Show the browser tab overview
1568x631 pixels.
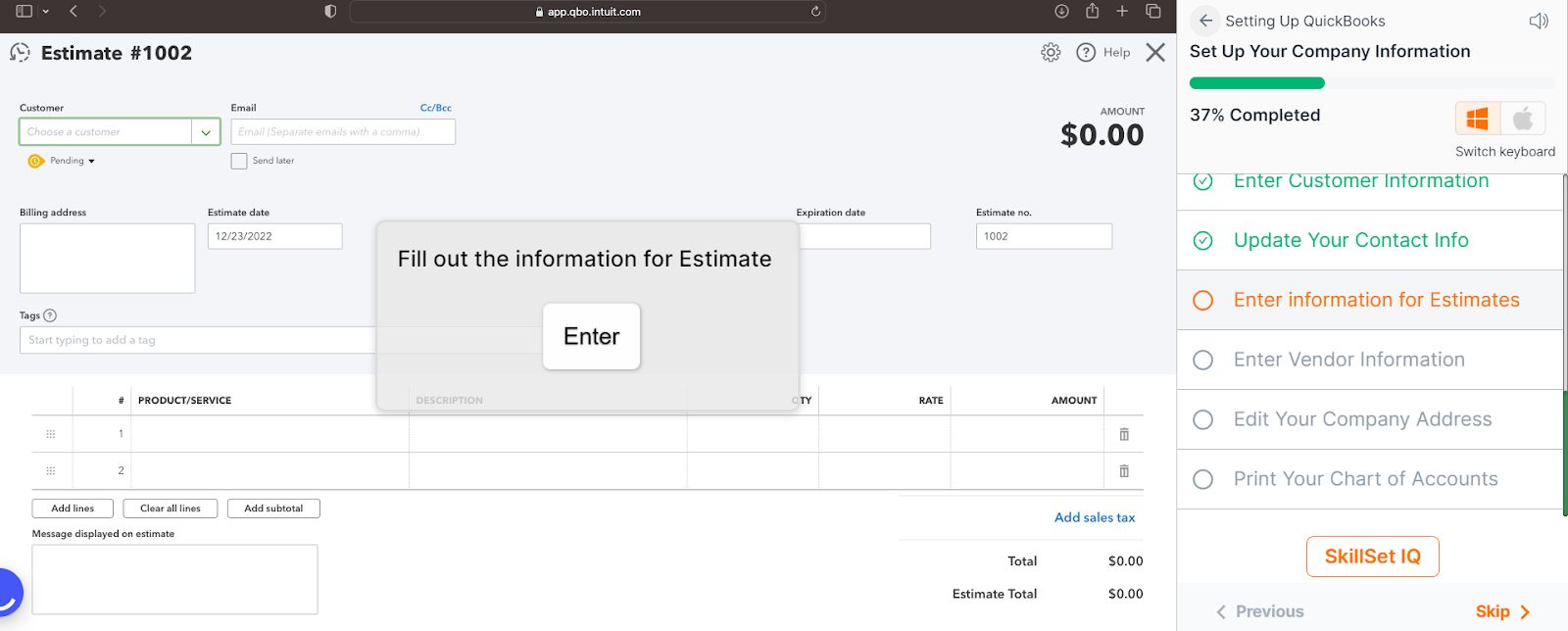(x=1153, y=11)
